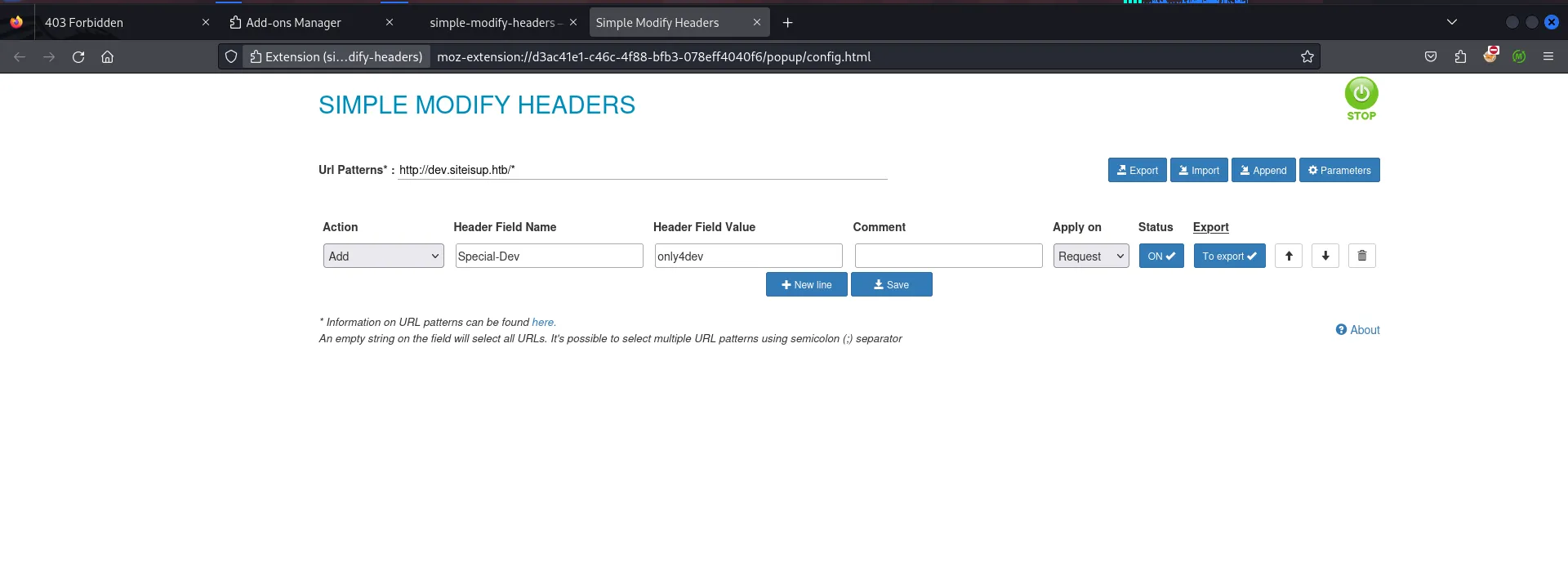Click the browser address bar URL
Screen dimensions: 1568x562
[x=654, y=56]
